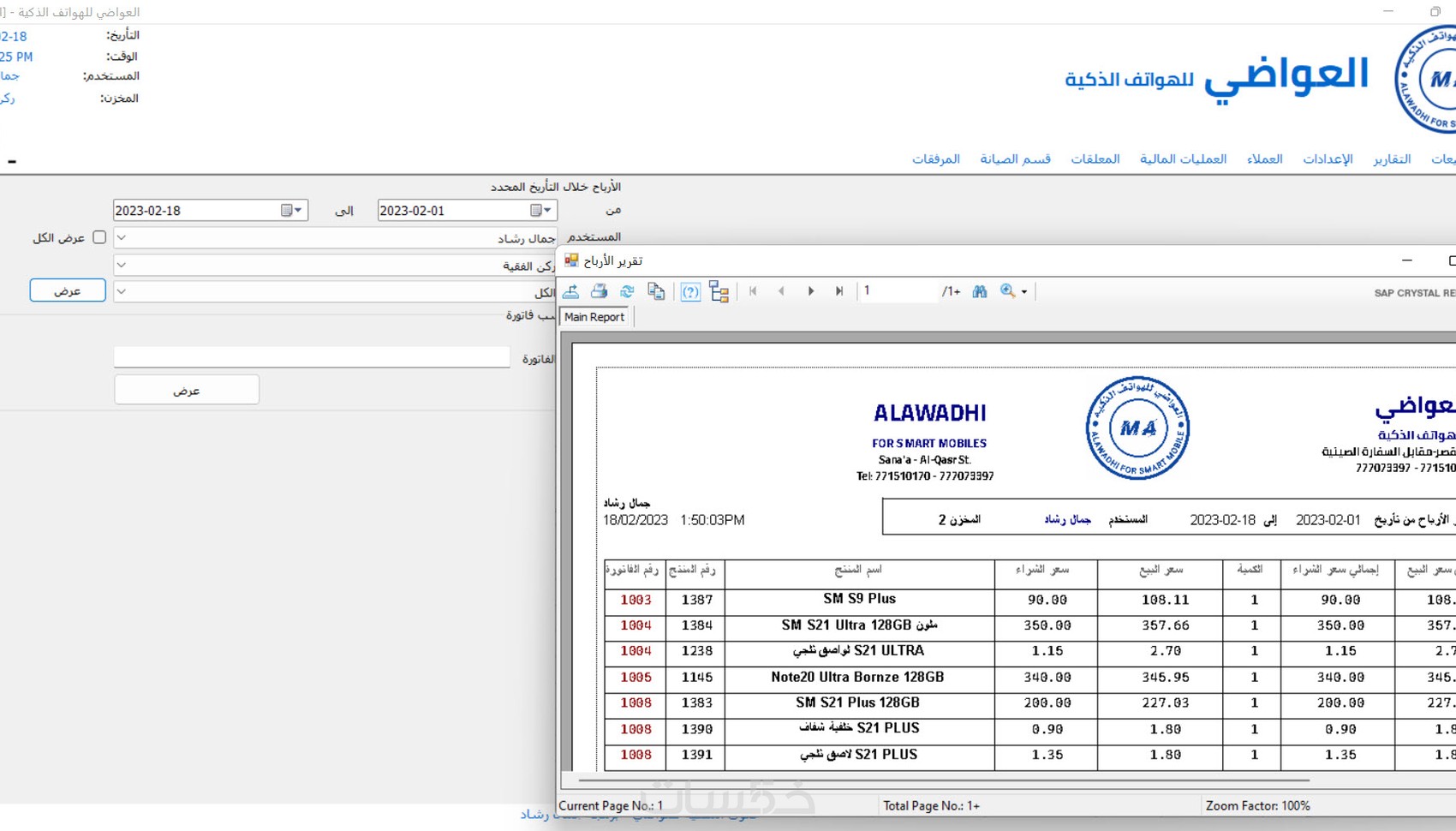Open the المعلقات menu

1095,158
